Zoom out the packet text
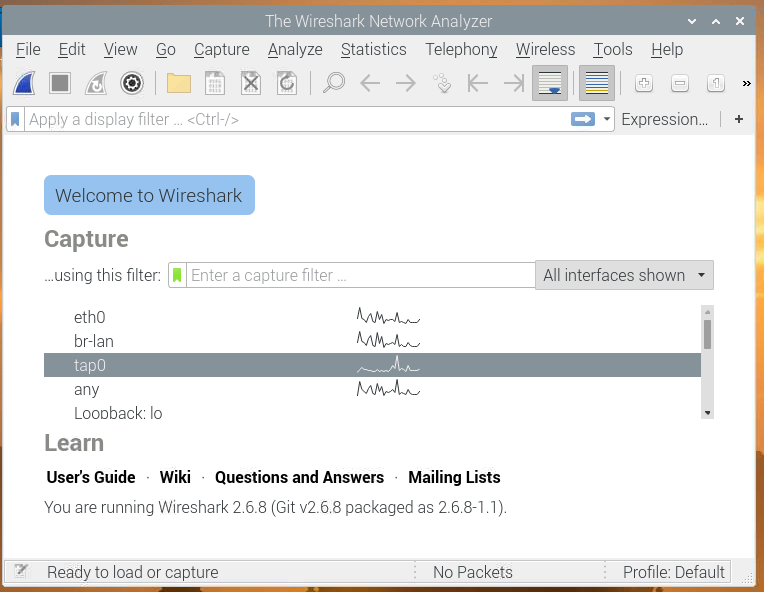Viewport: 764px width, 592px height. (x=680, y=83)
